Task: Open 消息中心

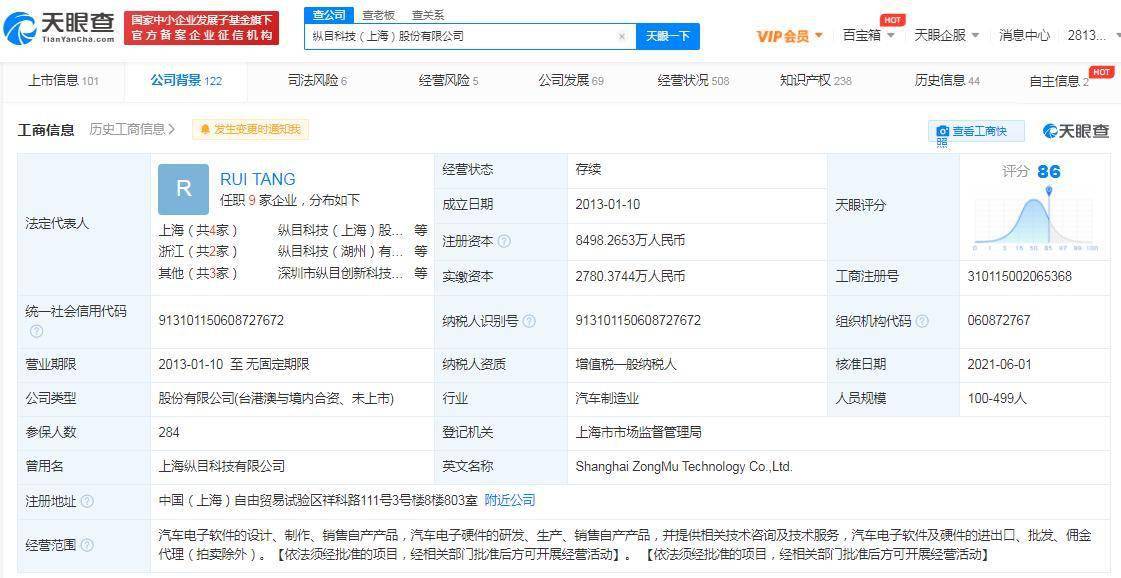Action: pos(1024,35)
